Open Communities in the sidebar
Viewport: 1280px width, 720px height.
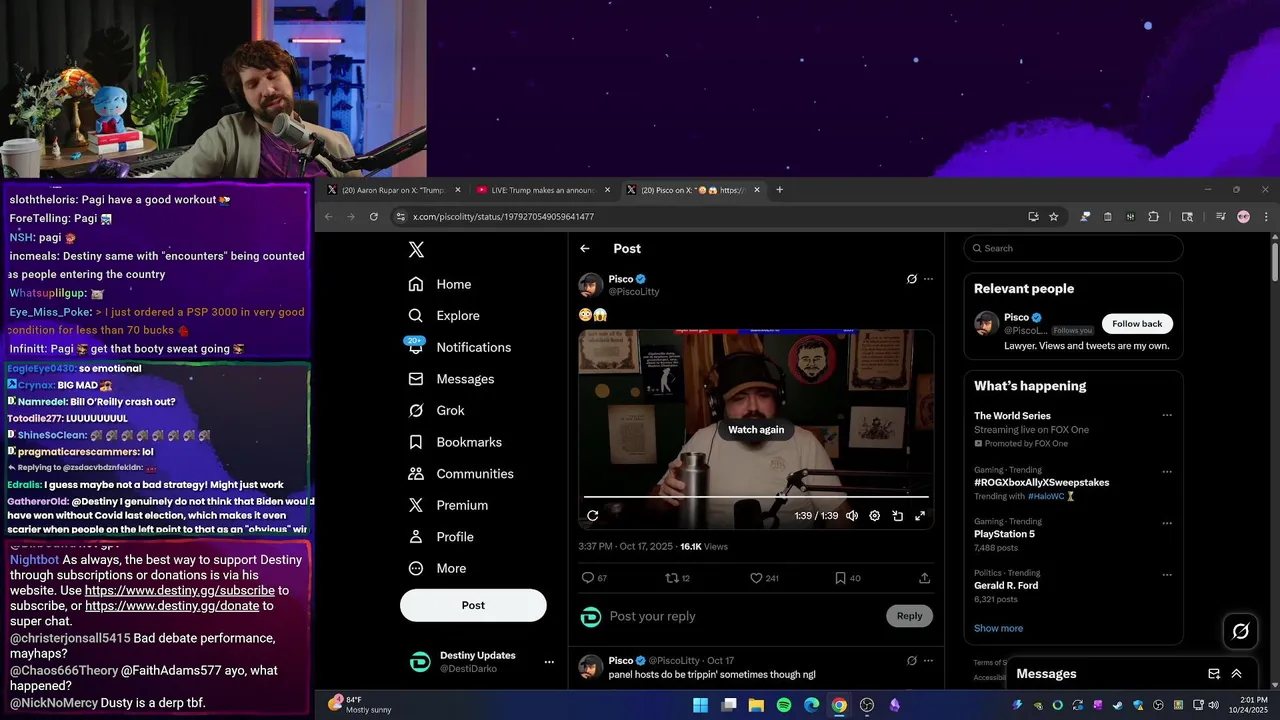coord(460,474)
